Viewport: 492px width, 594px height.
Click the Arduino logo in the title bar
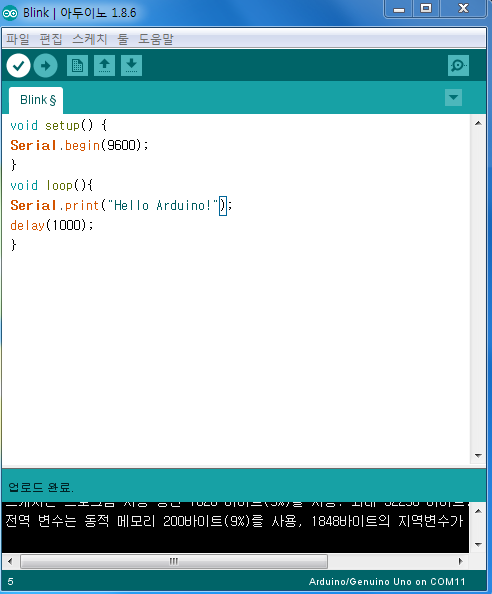10,13
